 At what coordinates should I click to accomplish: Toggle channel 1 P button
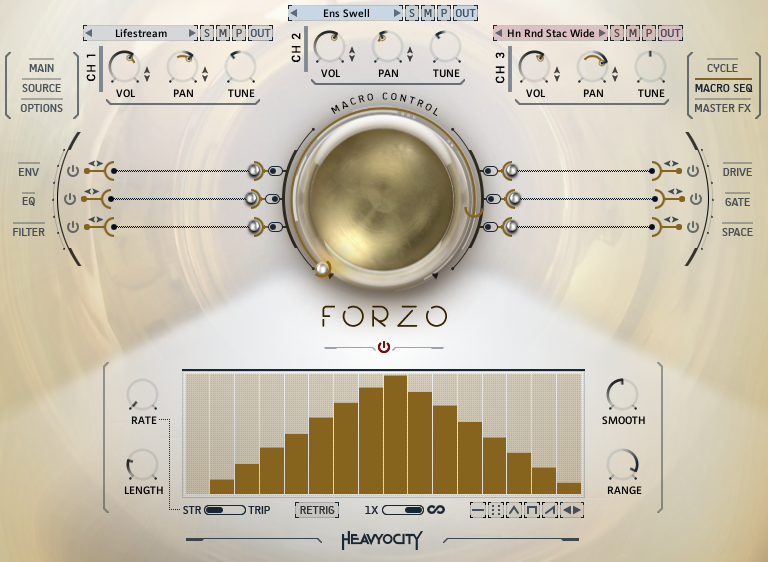pos(239,33)
